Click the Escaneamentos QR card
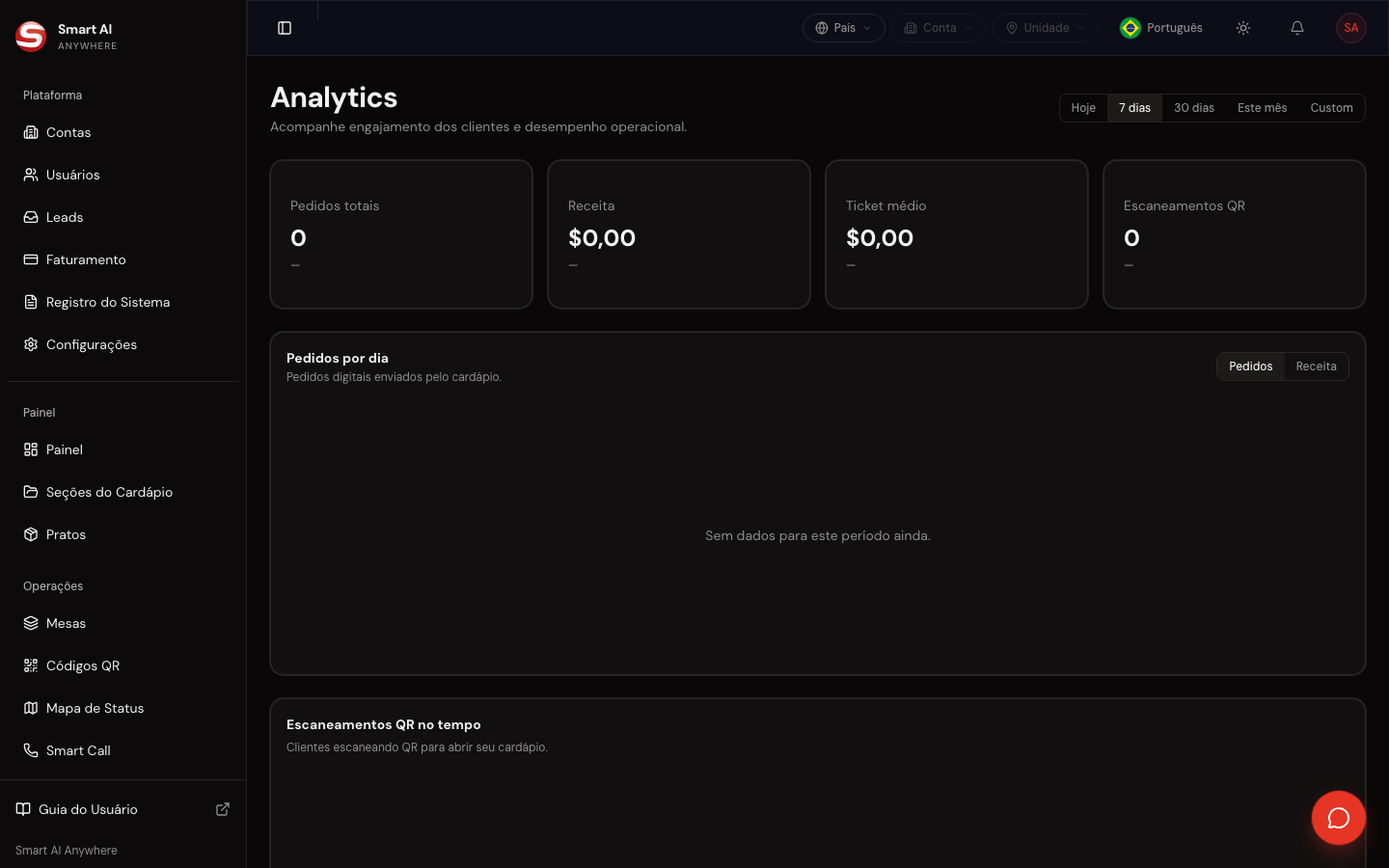Screen dimensions: 1389x868 1235,234
